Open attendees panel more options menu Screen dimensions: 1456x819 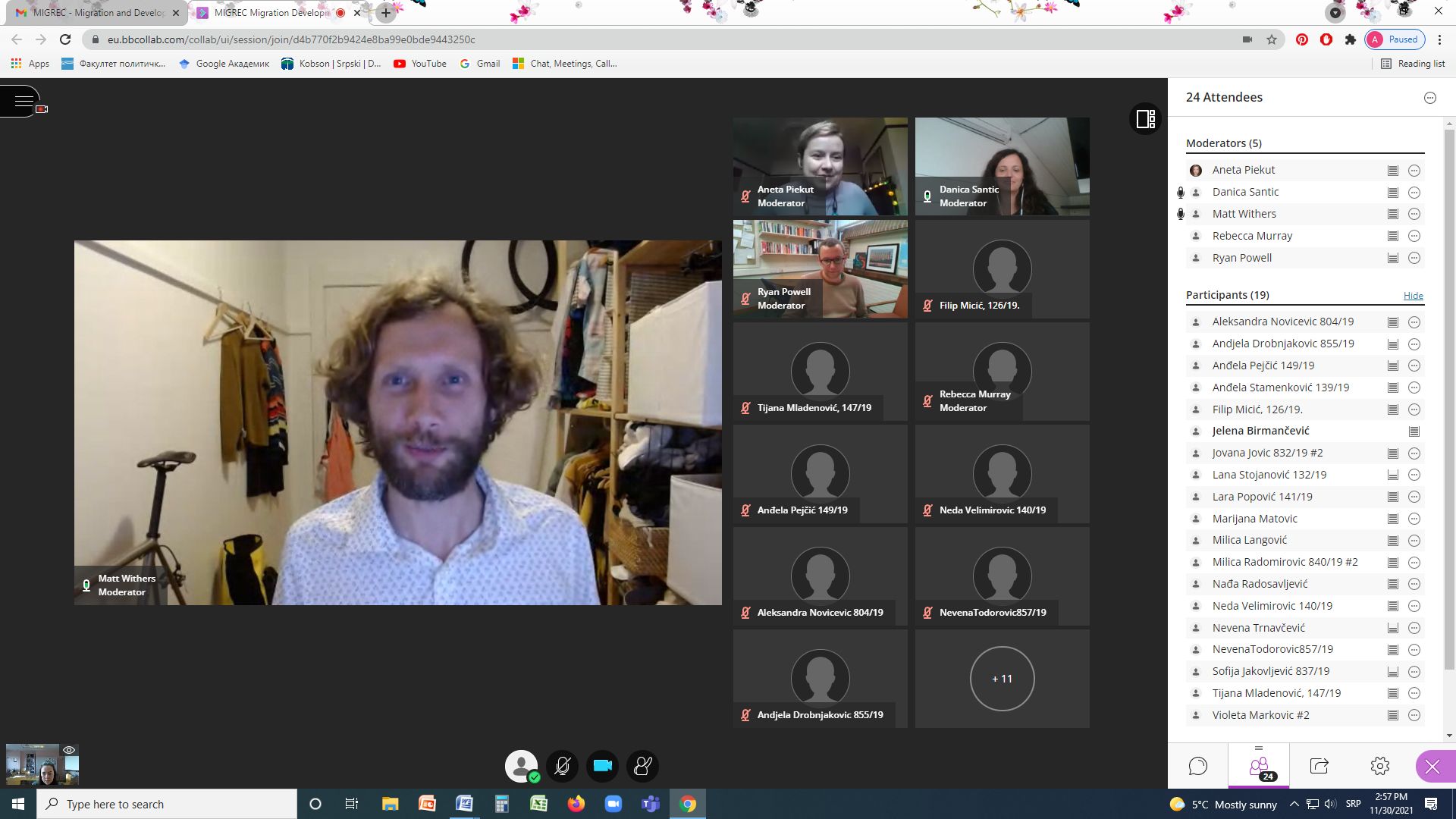pyautogui.click(x=1430, y=98)
